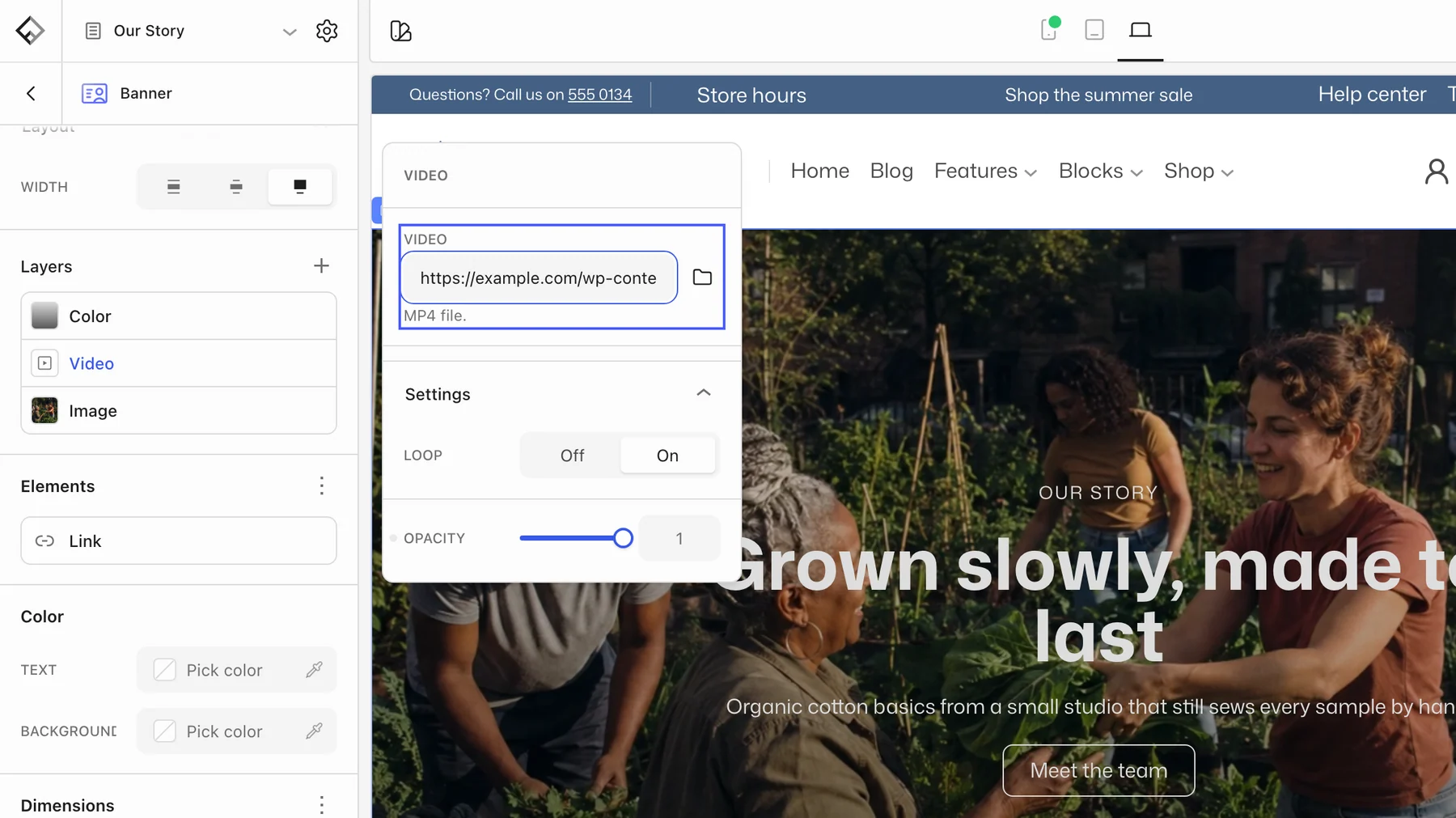Select the Video layer
1456x818 pixels.
pos(179,363)
